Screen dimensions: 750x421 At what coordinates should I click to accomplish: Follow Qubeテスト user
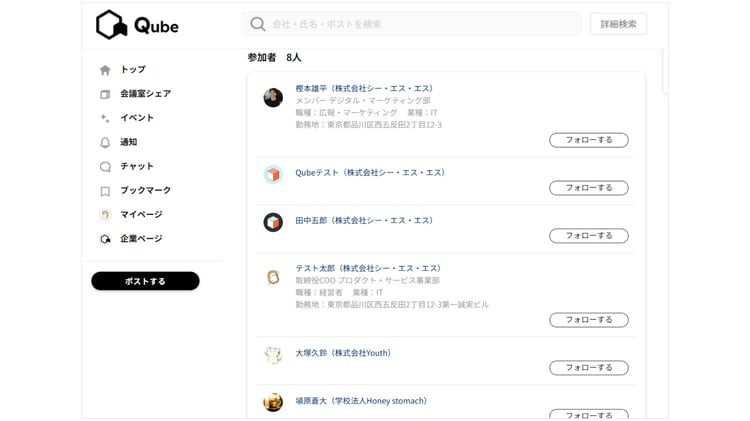[589, 188]
